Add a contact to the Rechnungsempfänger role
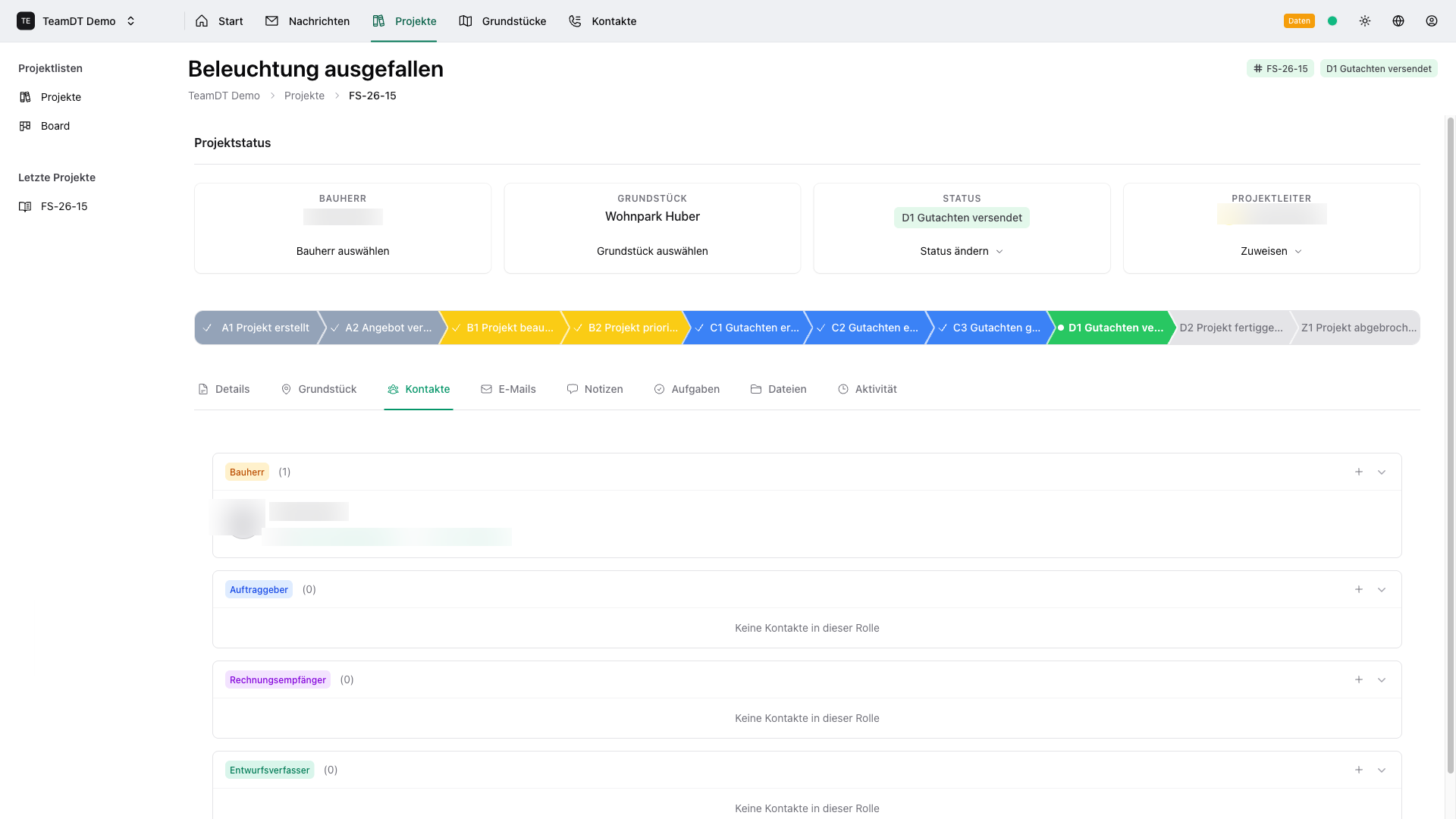 coord(1358,679)
